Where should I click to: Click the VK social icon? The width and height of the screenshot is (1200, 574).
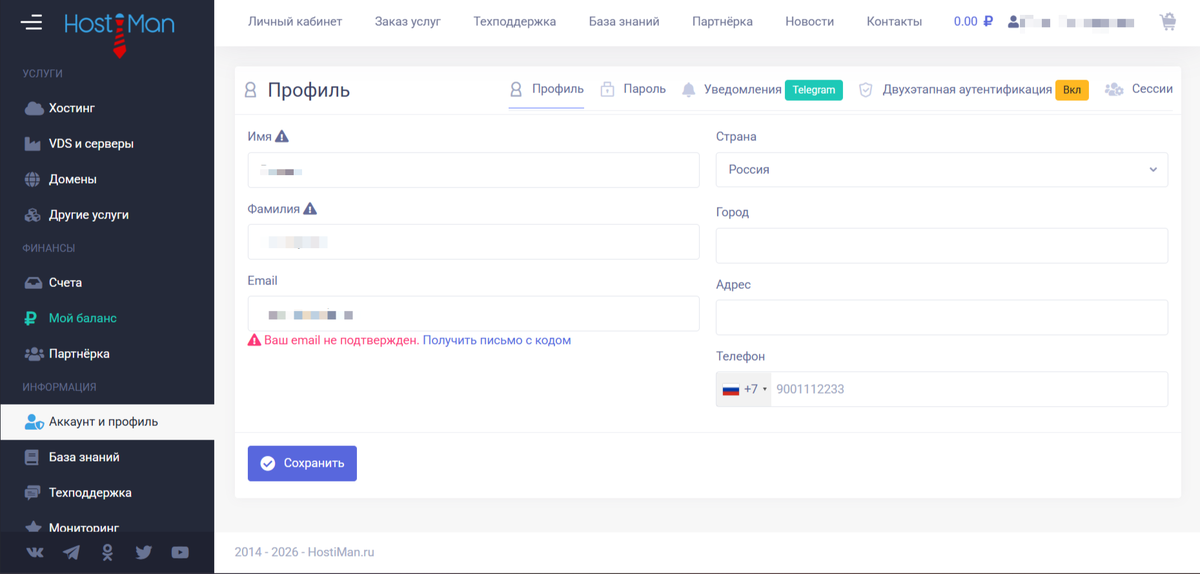[x=35, y=552]
